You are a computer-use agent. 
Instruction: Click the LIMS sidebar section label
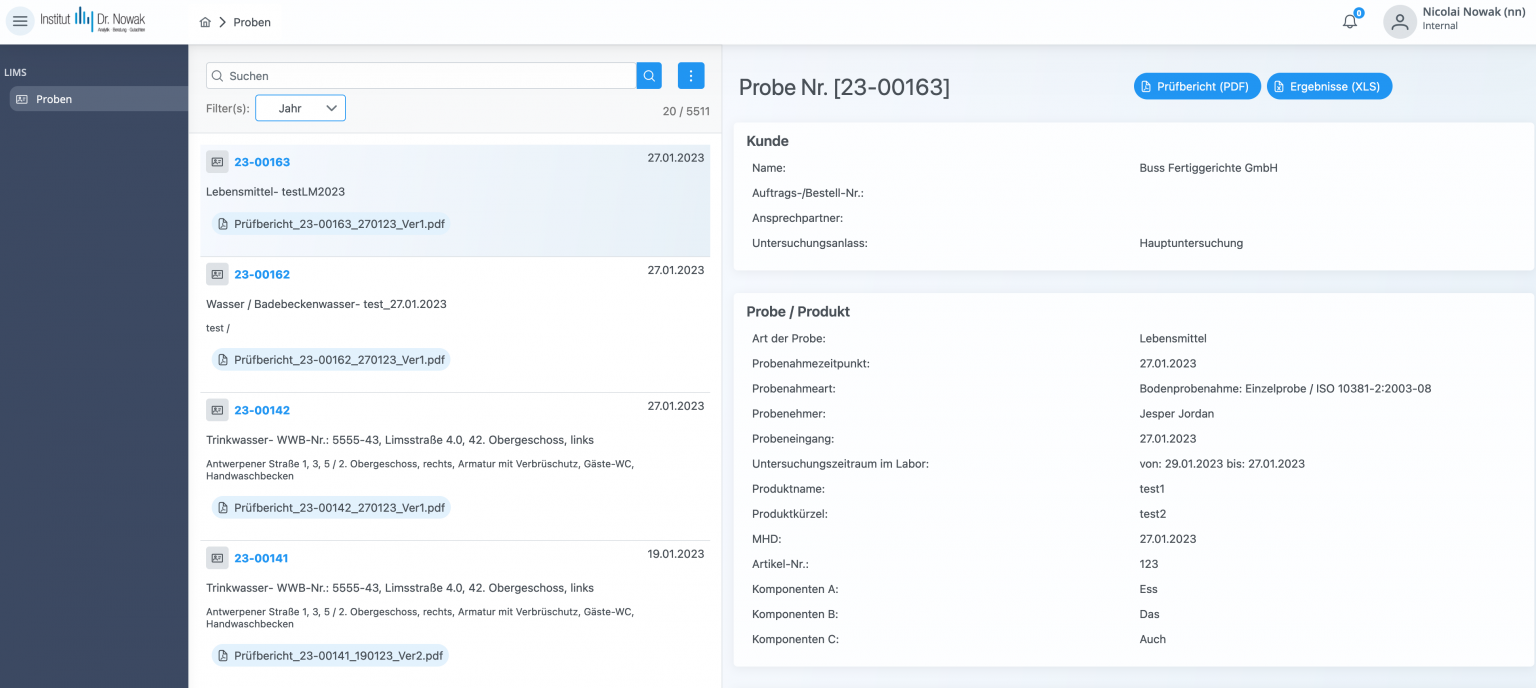[15, 73]
